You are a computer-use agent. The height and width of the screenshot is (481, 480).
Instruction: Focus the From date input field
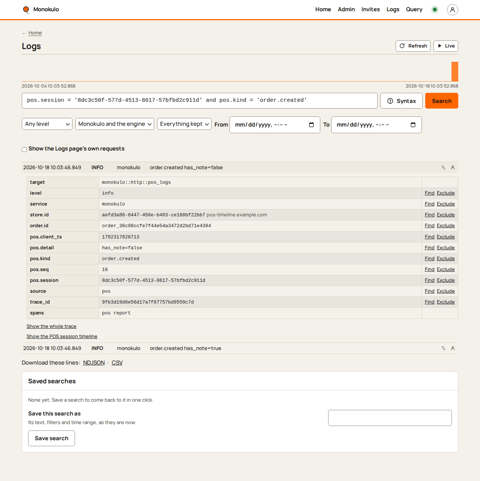tap(275, 125)
